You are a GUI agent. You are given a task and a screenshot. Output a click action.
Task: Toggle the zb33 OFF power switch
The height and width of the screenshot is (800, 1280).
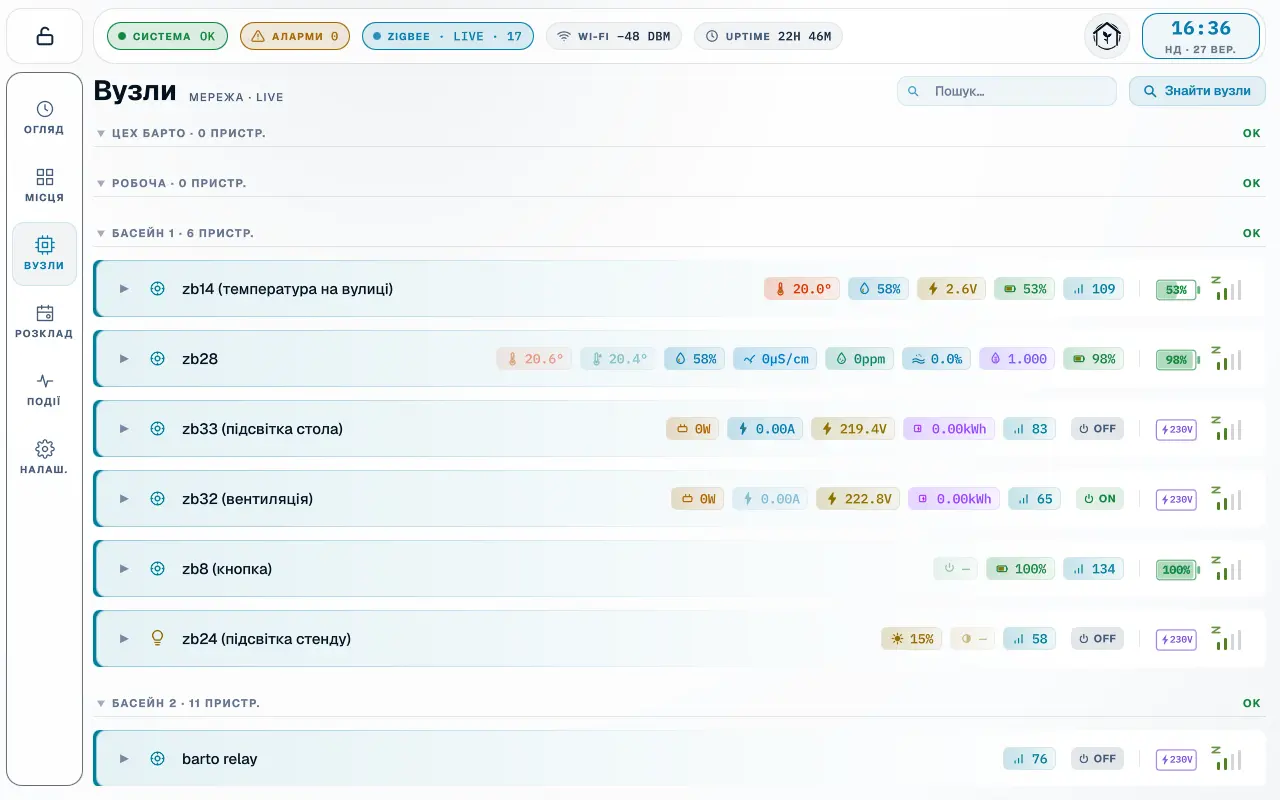pos(1097,429)
